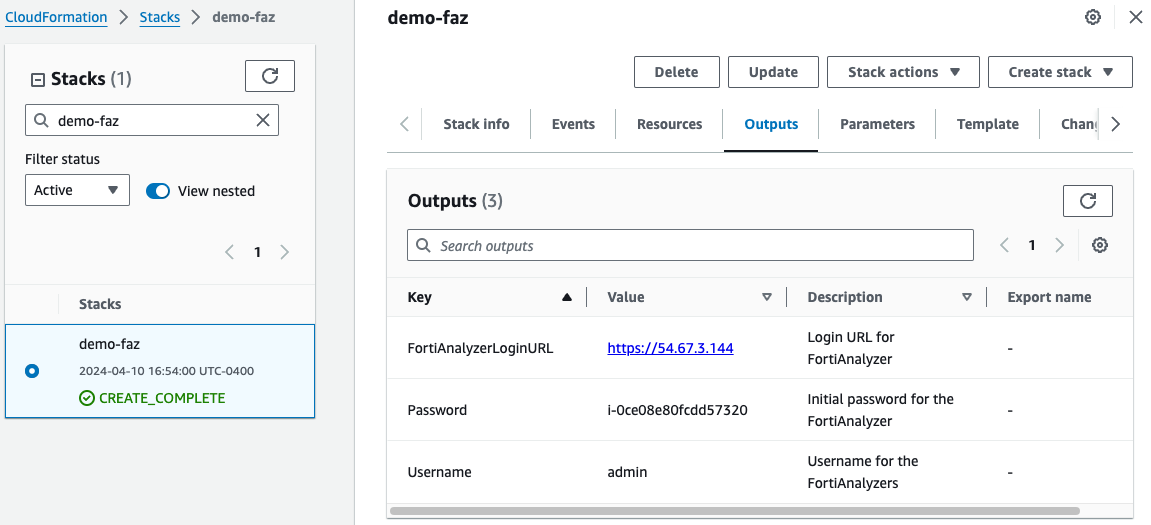Switch to the Events tab

coord(573,124)
